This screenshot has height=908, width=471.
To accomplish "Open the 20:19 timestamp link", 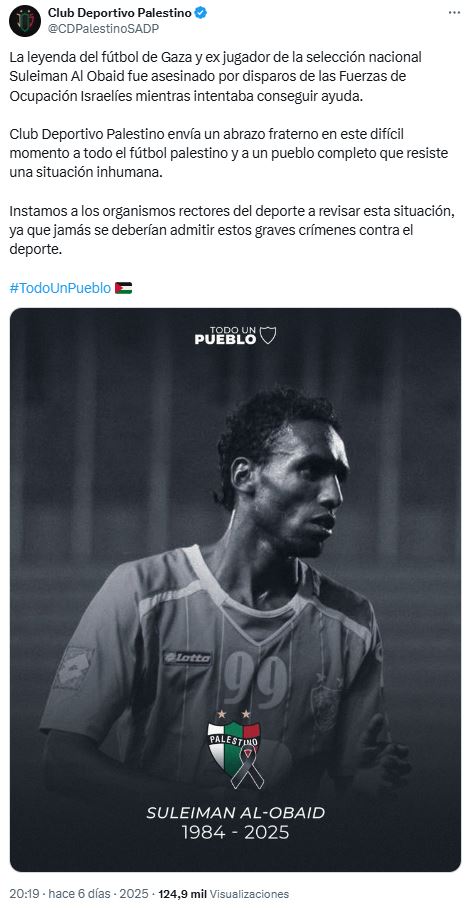I will tap(20, 894).
